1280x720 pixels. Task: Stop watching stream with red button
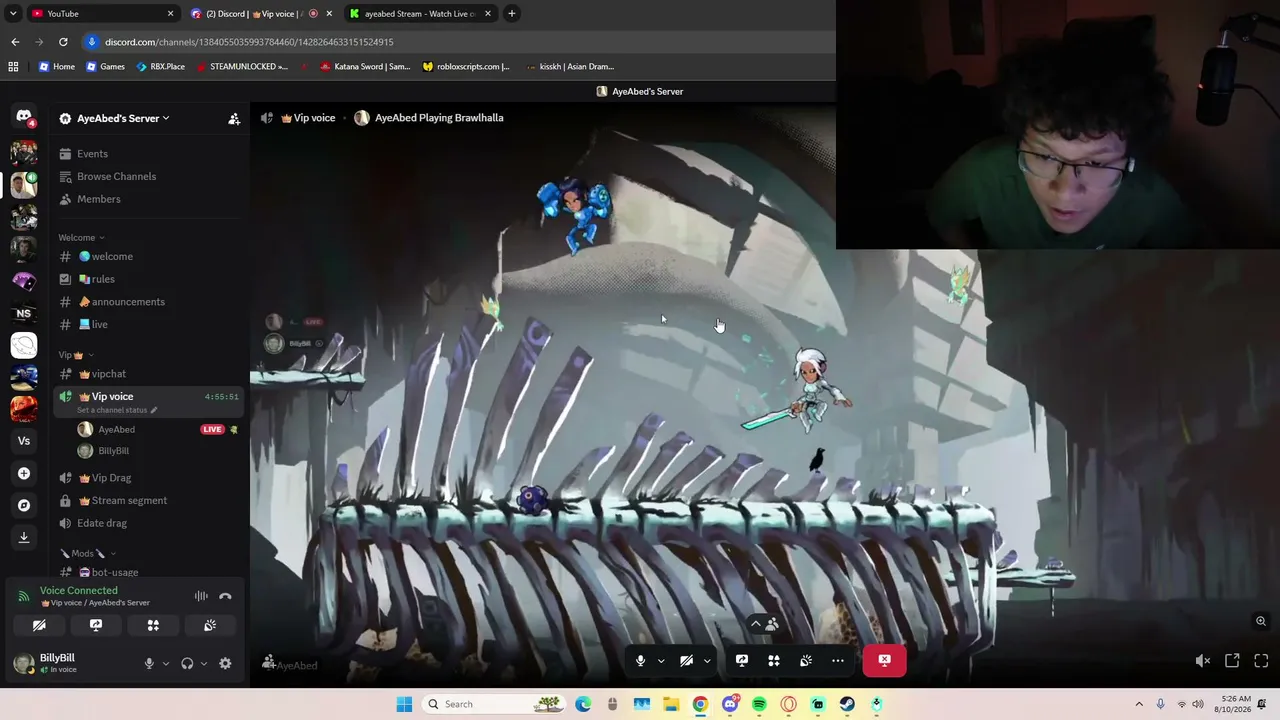(884, 661)
